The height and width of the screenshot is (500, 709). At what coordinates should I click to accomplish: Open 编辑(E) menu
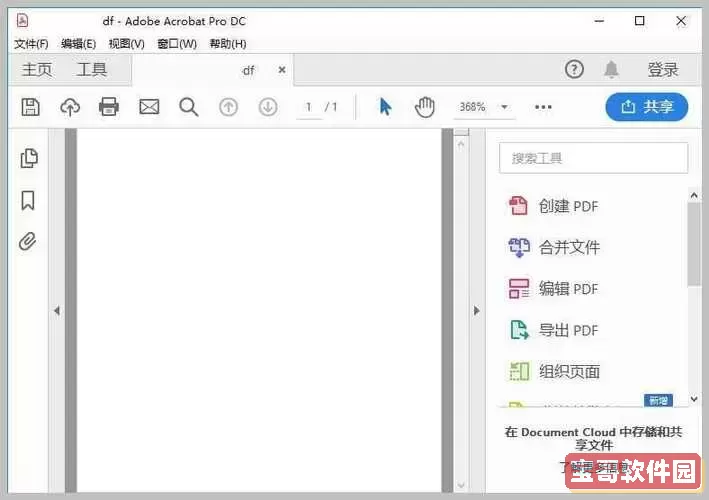78,44
